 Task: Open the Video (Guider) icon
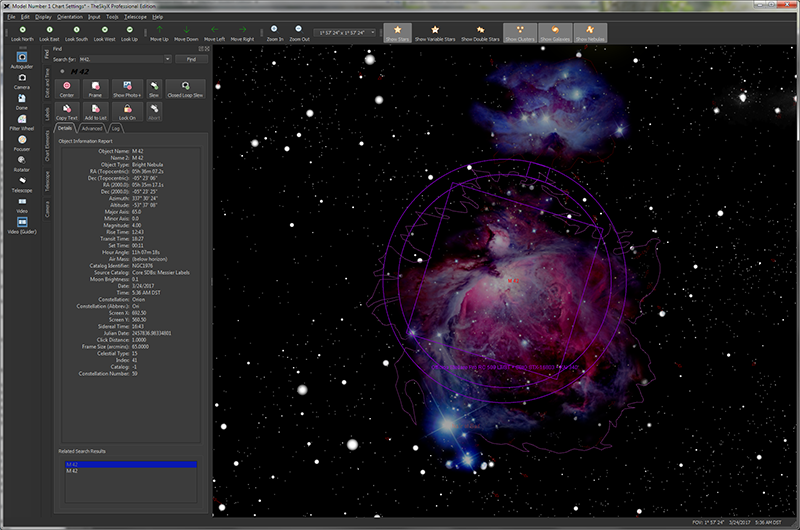pyautogui.click(x=22, y=225)
